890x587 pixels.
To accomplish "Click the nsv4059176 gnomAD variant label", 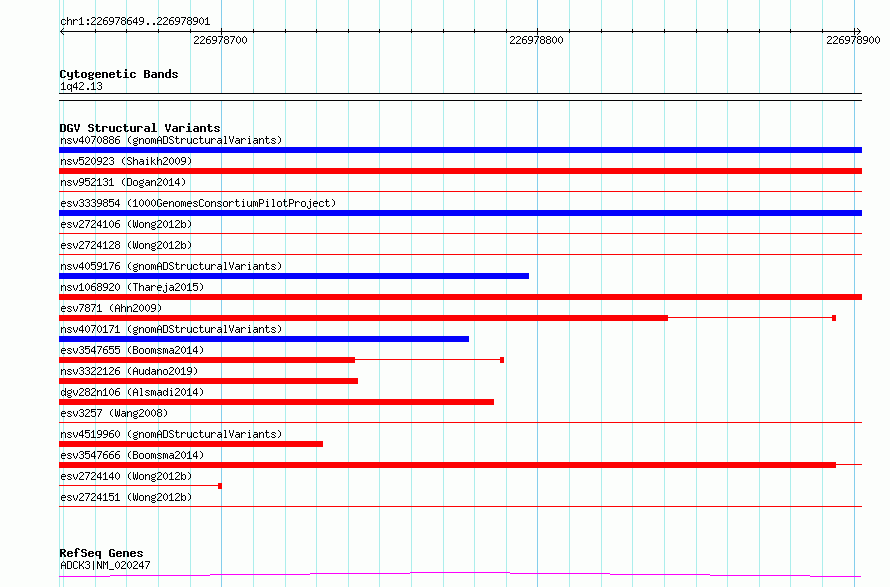I will 171,266.
